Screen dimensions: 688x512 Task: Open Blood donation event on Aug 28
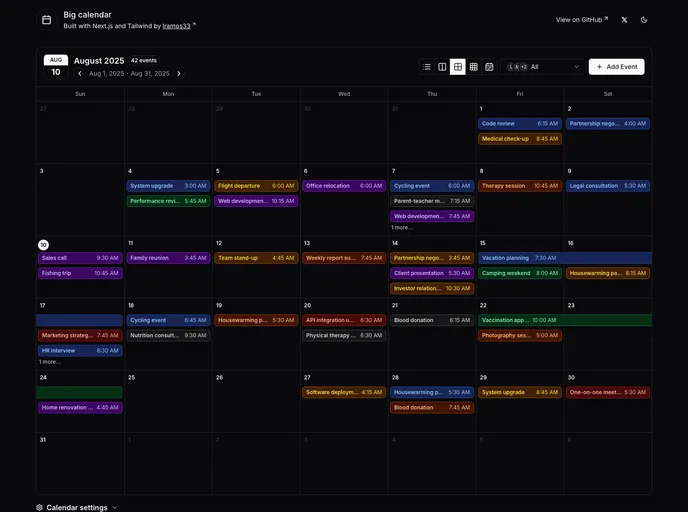[432, 408]
